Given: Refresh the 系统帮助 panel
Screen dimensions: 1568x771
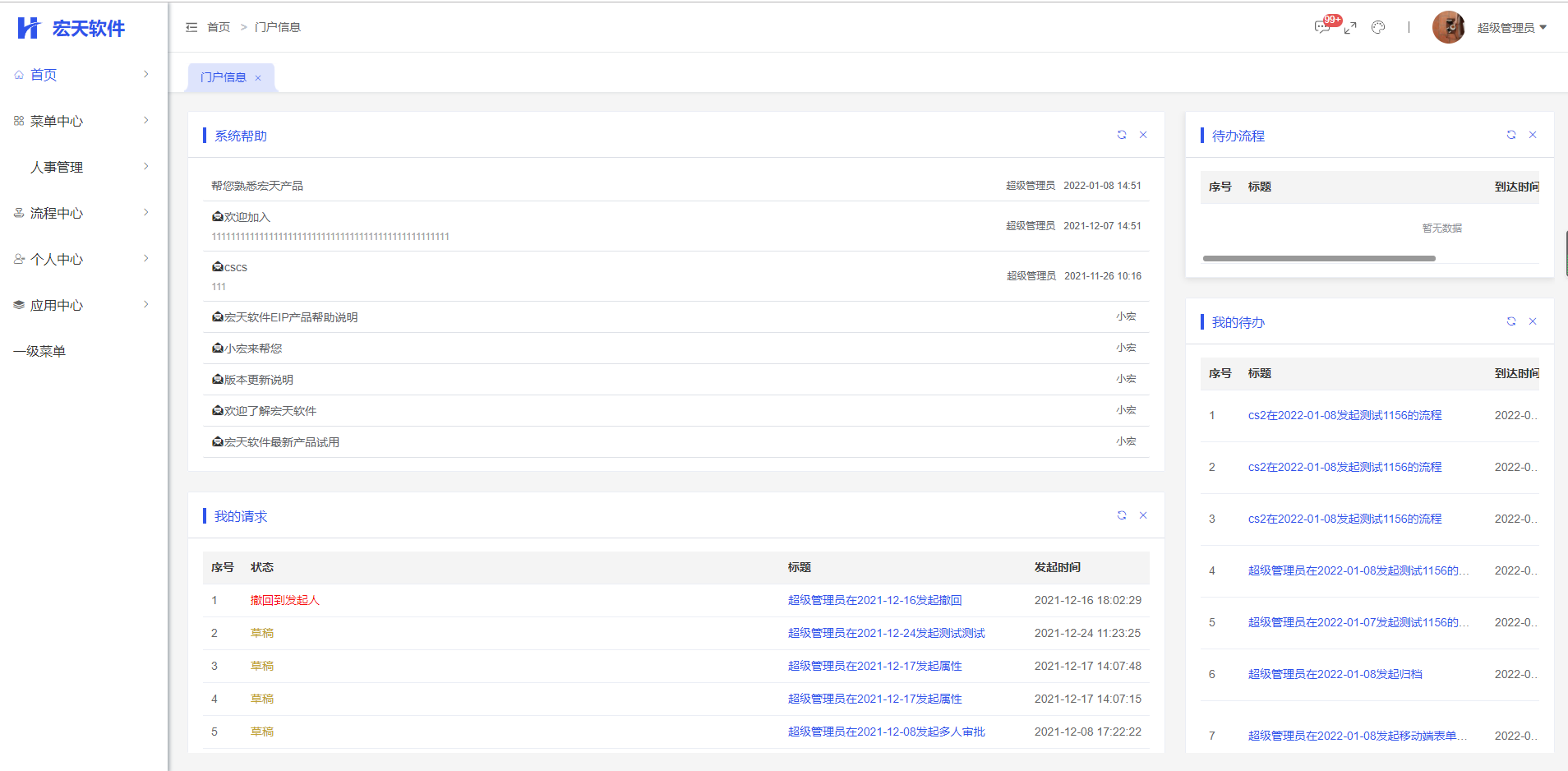Looking at the screenshot, I should pos(1122,135).
